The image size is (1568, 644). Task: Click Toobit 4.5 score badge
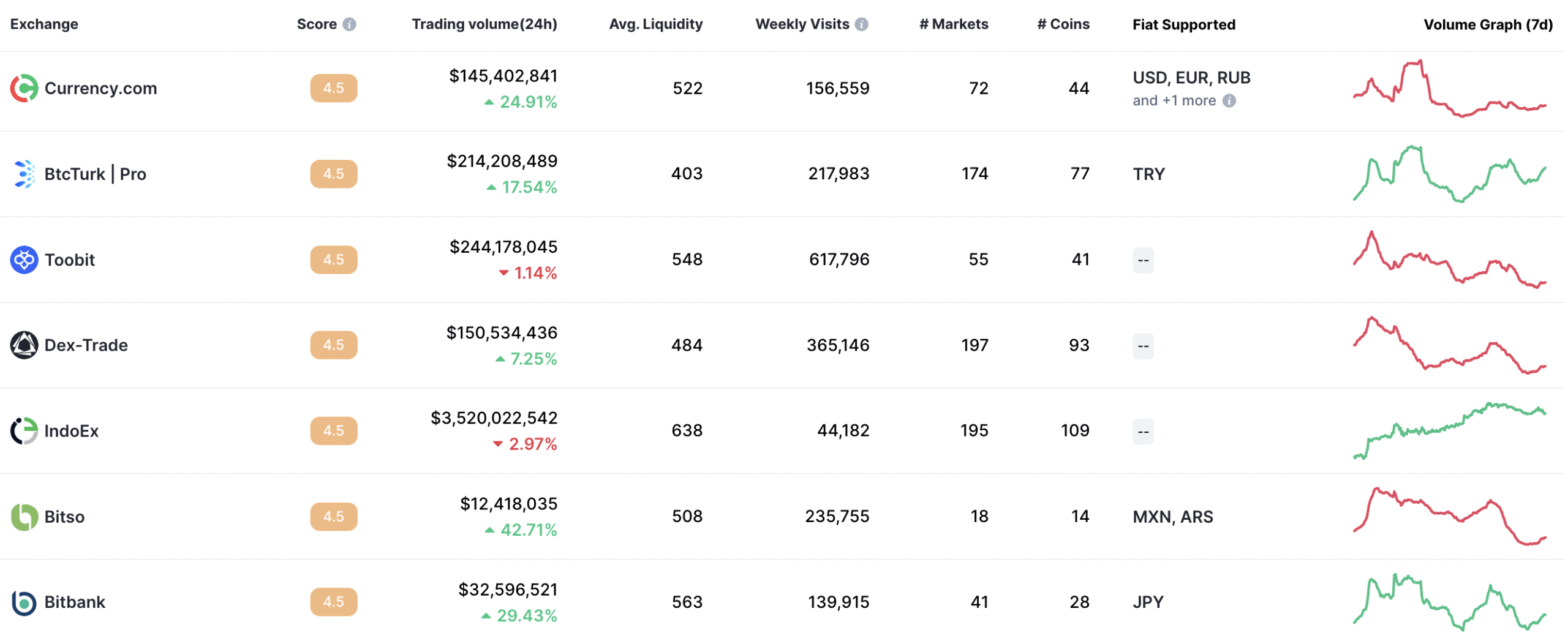pyautogui.click(x=334, y=260)
